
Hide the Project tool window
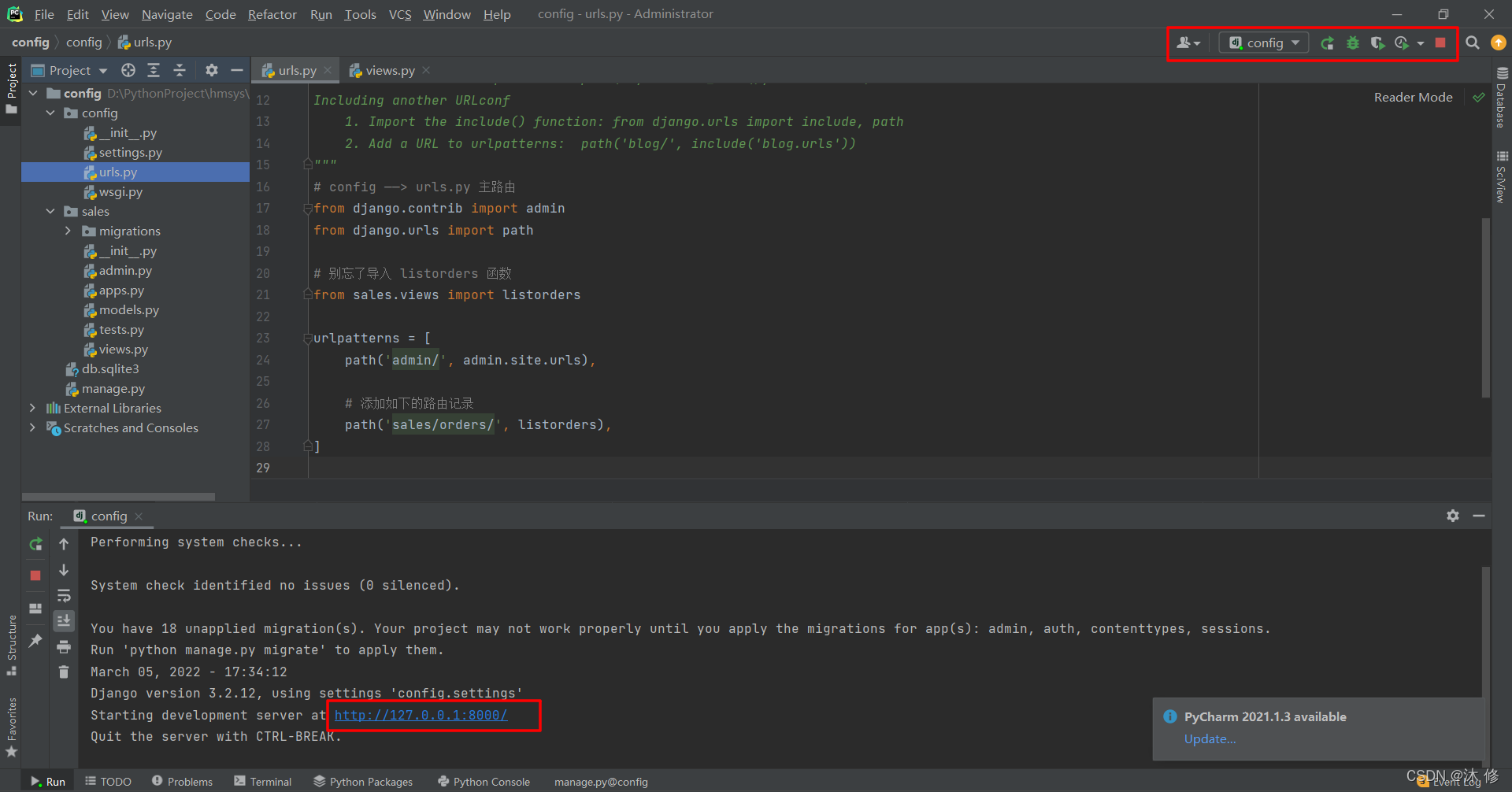coord(236,71)
